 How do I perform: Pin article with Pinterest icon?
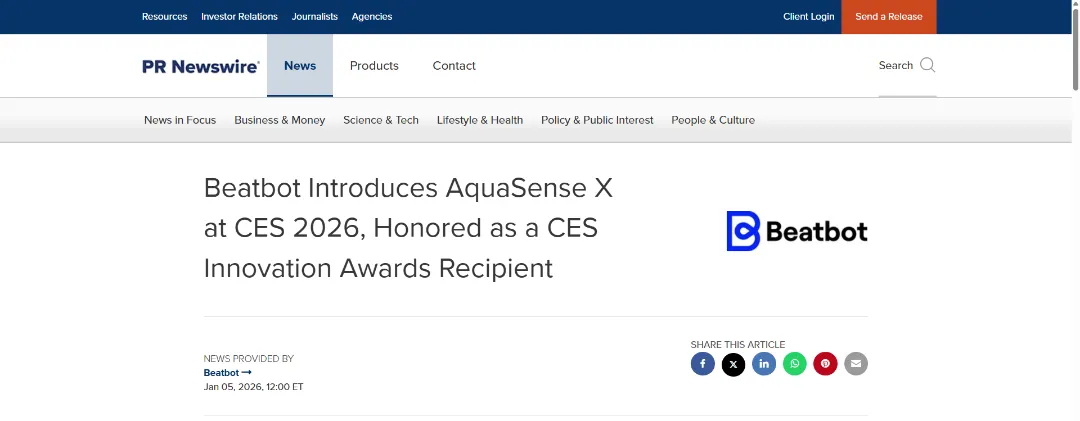pos(825,364)
